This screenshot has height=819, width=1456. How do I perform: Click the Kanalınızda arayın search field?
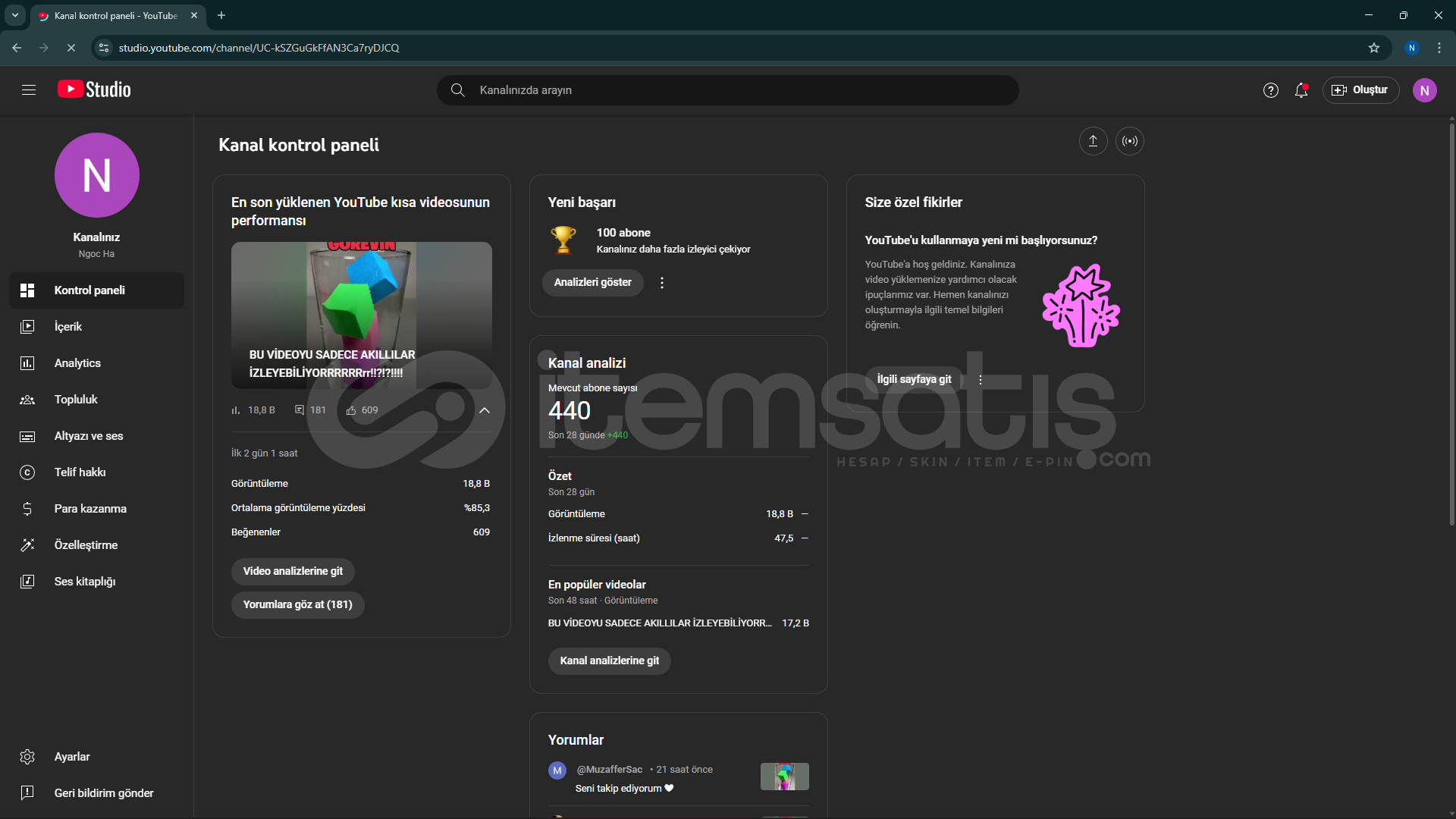click(728, 90)
